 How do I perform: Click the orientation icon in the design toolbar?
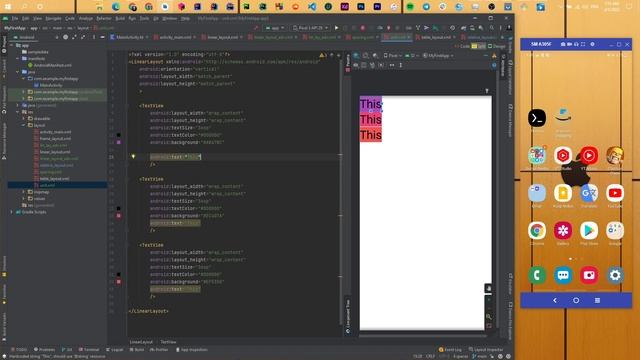(366, 56)
